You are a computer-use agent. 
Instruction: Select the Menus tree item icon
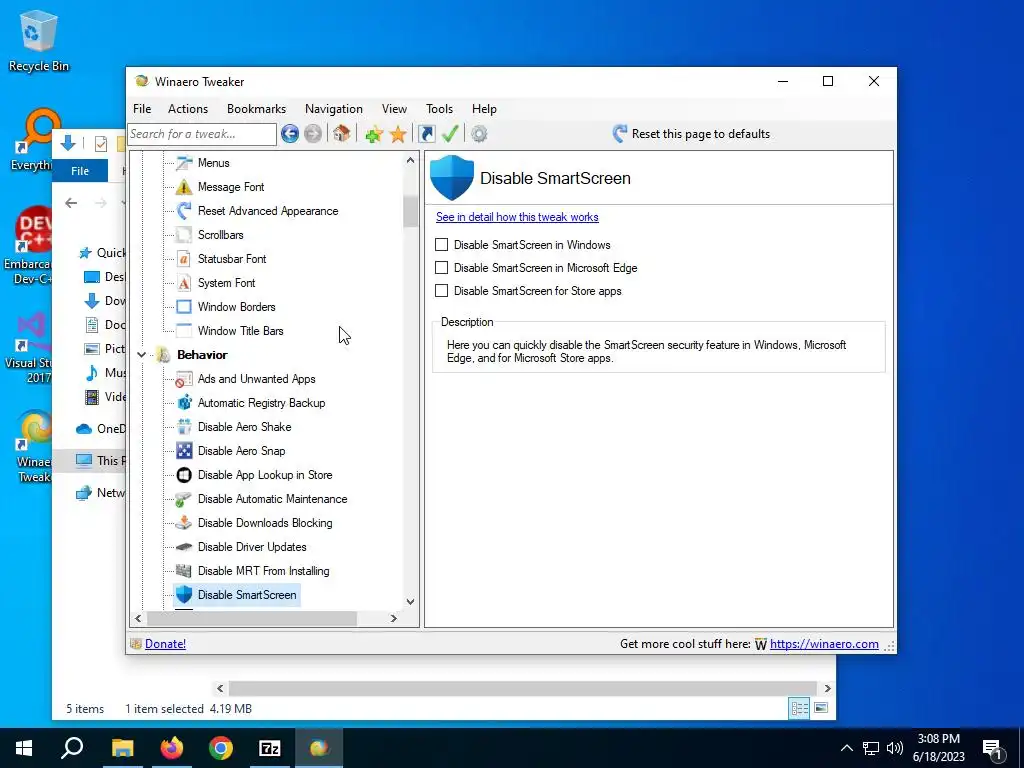click(184, 163)
